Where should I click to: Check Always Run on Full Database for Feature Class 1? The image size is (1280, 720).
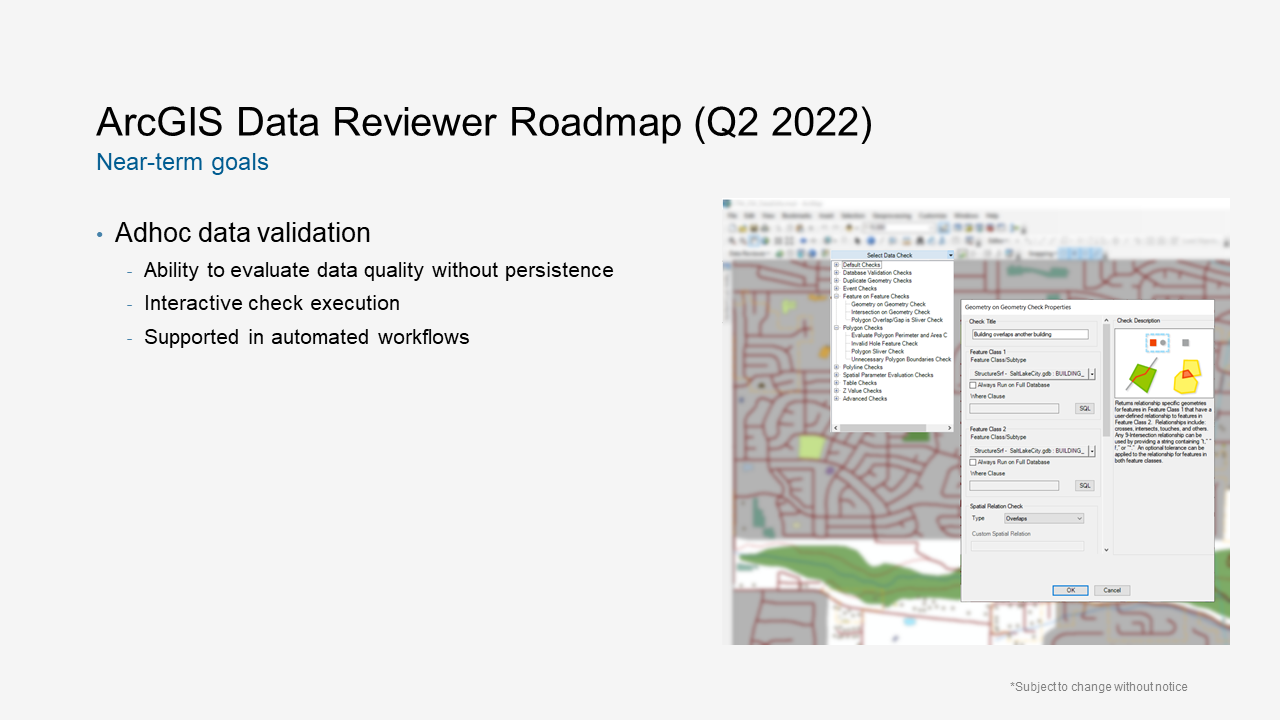[x=972, y=385]
